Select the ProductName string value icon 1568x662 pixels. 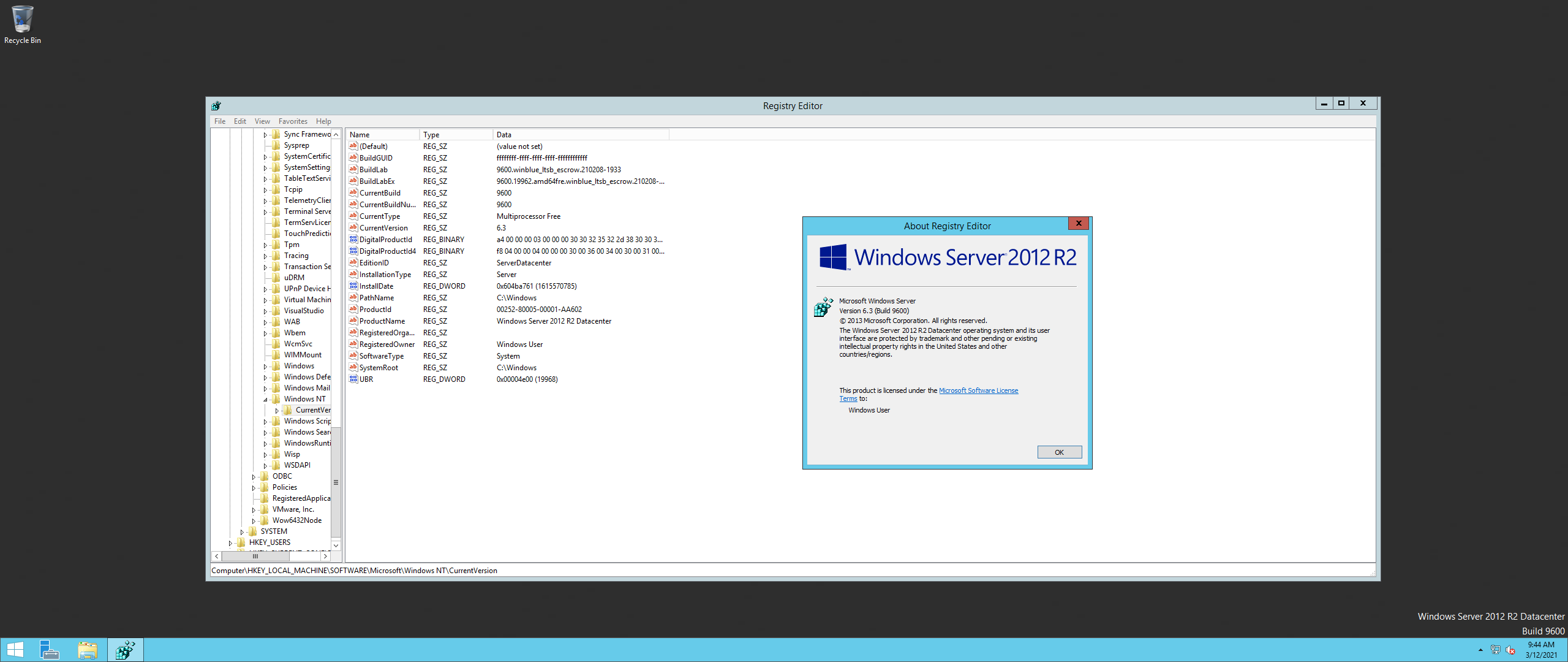[353, 321]
